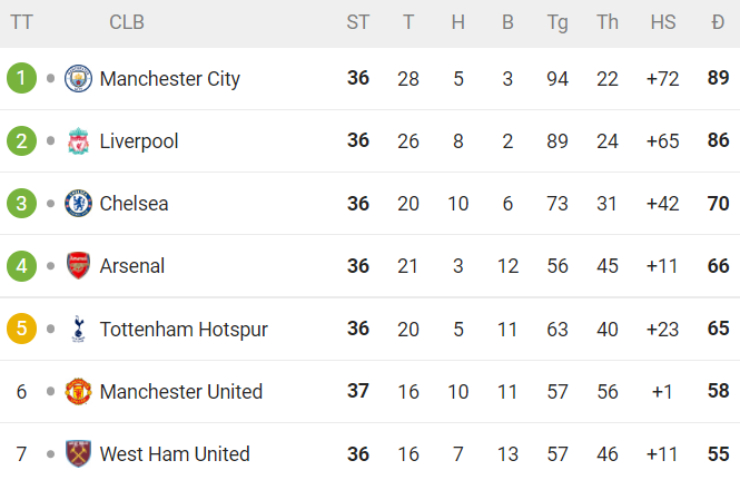Click the Manchester United club crest
This screenshot has height=480, width=740.
78,391
